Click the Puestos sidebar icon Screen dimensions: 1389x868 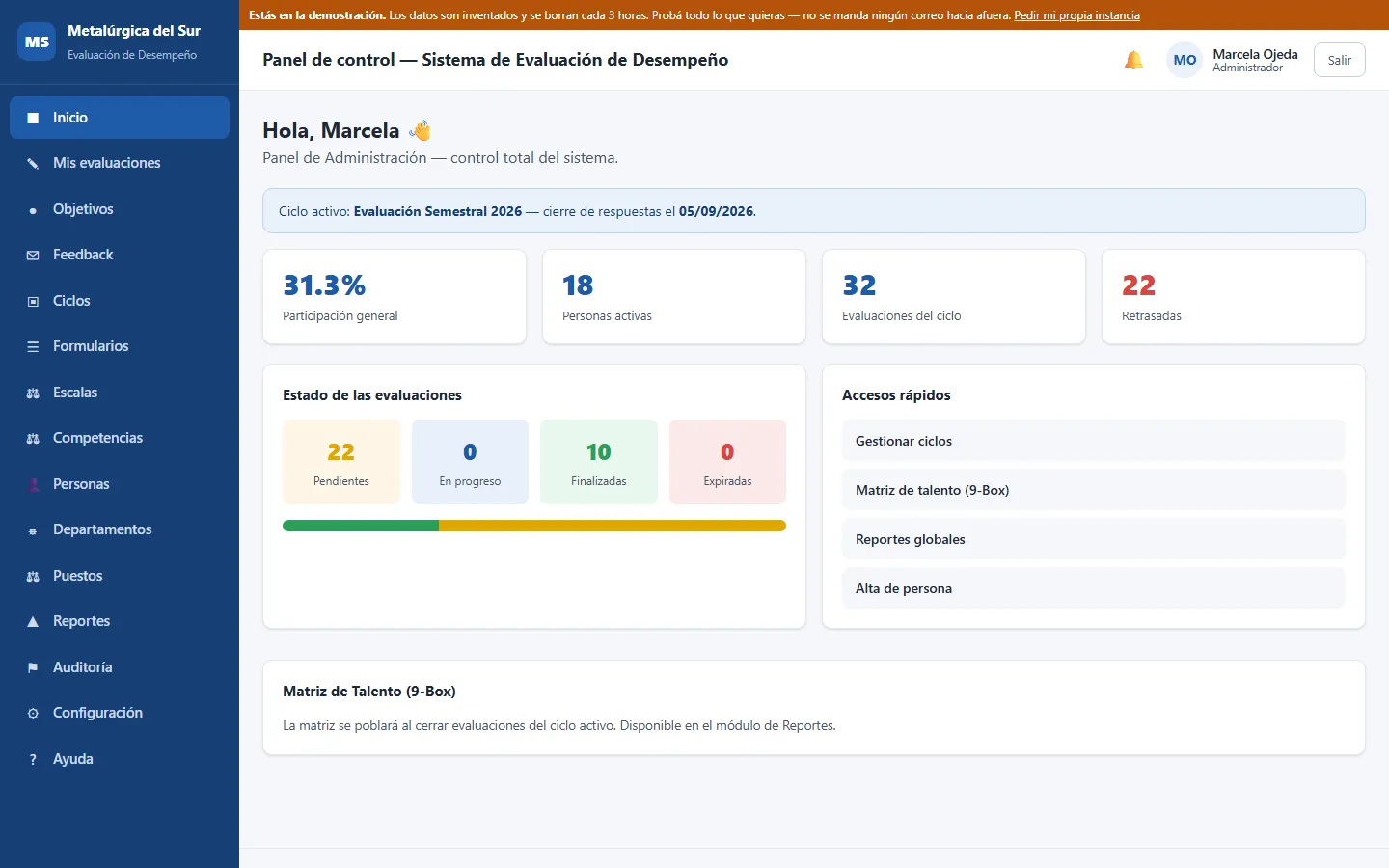click(33, 576)
